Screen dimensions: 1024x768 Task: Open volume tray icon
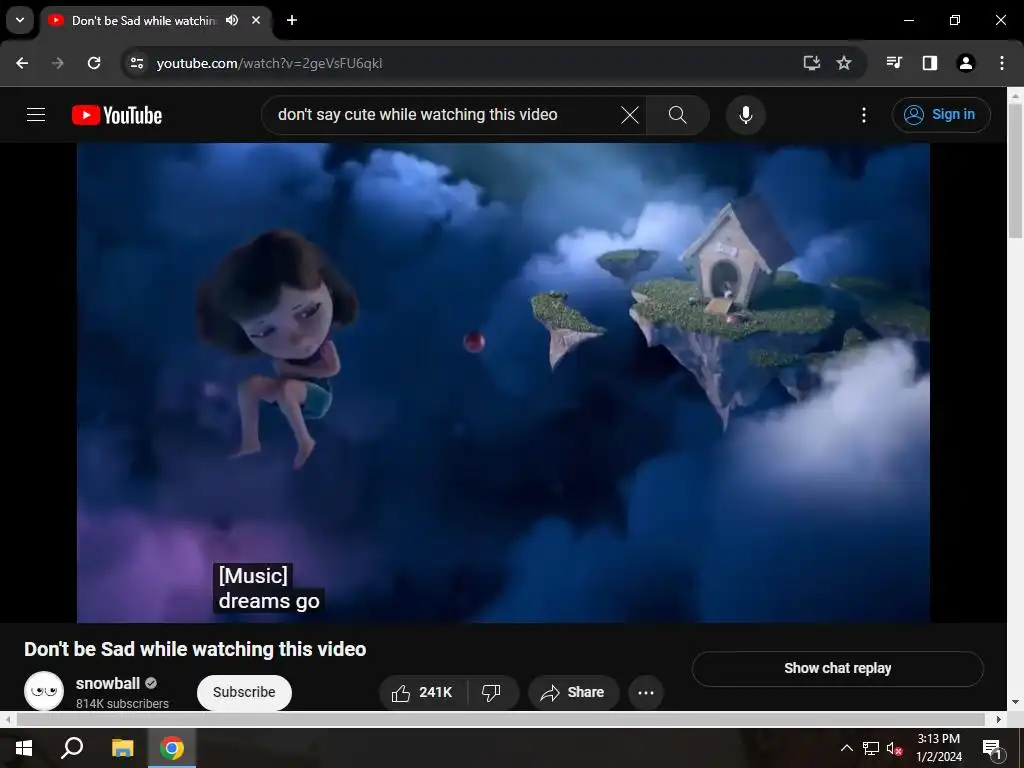(x=894, y=748)
